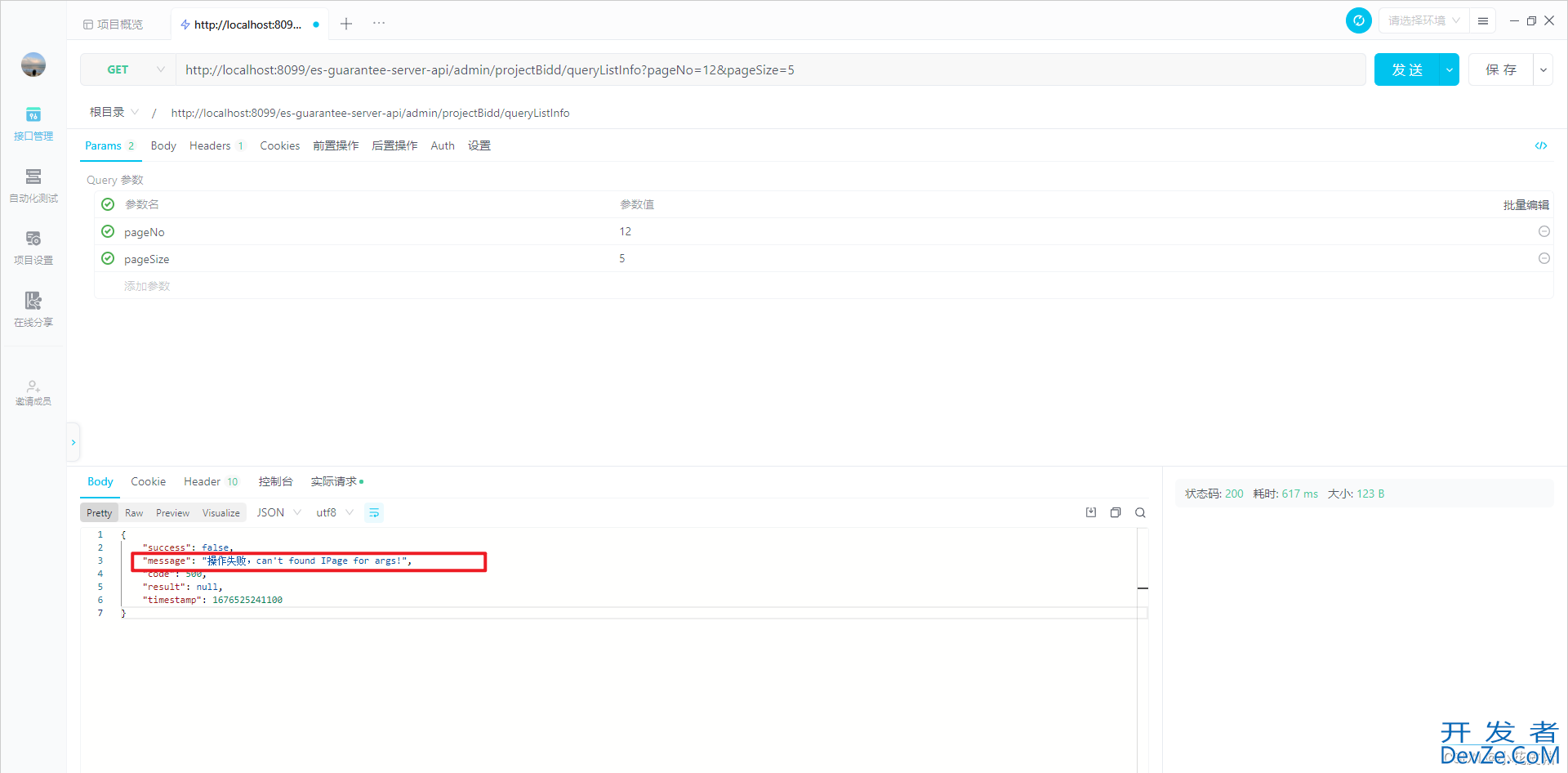
Task: Toggle all query parameters checkbox
Action: click(x=108, y=204)
